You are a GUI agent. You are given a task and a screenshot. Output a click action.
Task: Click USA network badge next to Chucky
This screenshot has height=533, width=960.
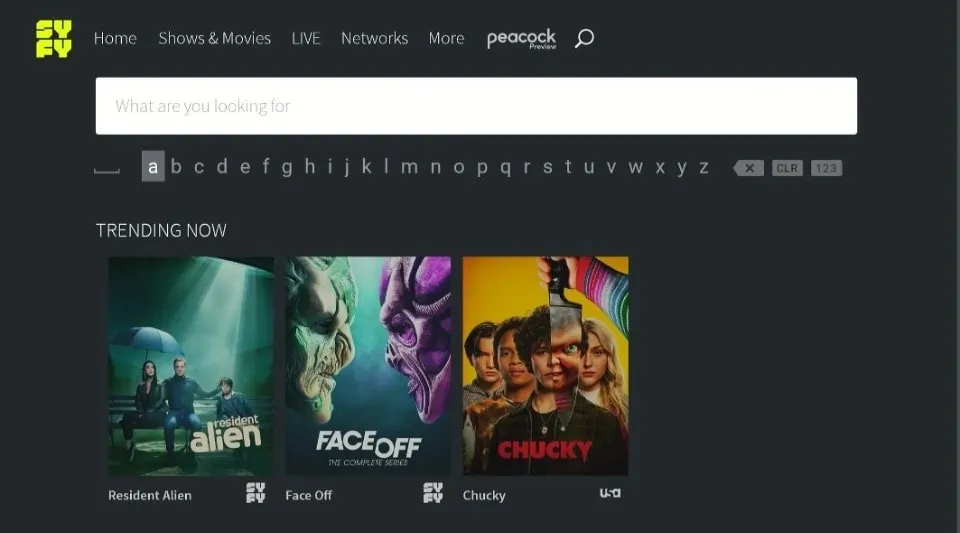pyautogui.click(x=610, y=493)
